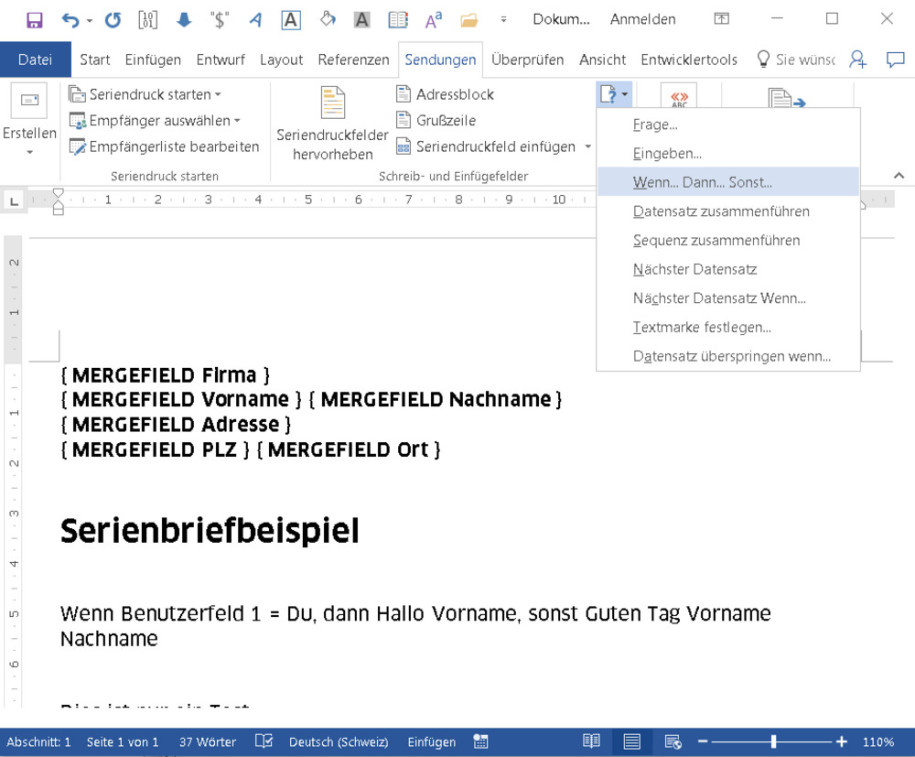Click the Deutsch (Schweiz) language indicator
Viewport: 915px width, 757px height.
tap(338, 742)
